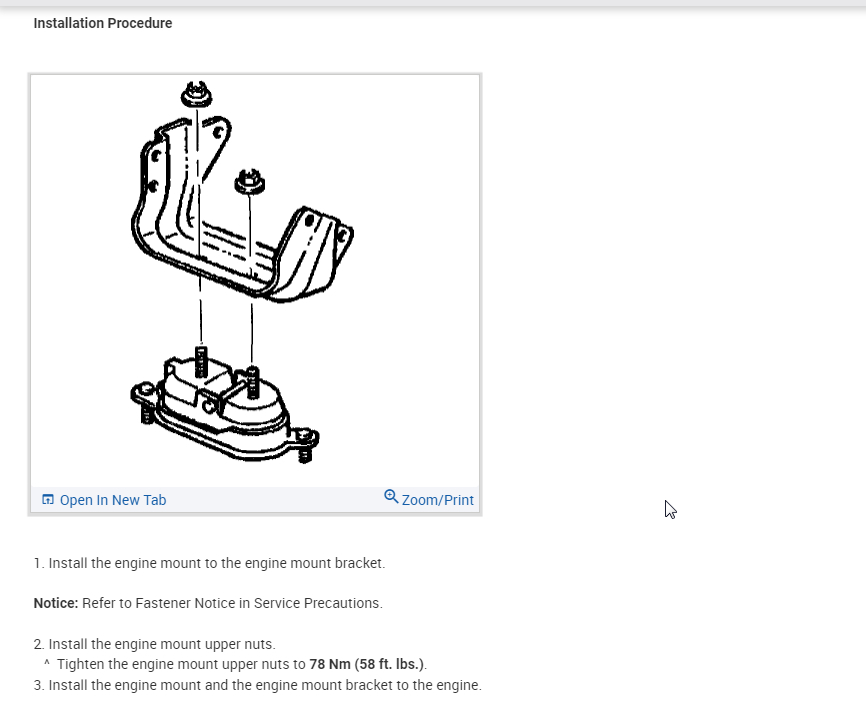
Task: Click the Installation Procedure heading
Action: [103, 23]
